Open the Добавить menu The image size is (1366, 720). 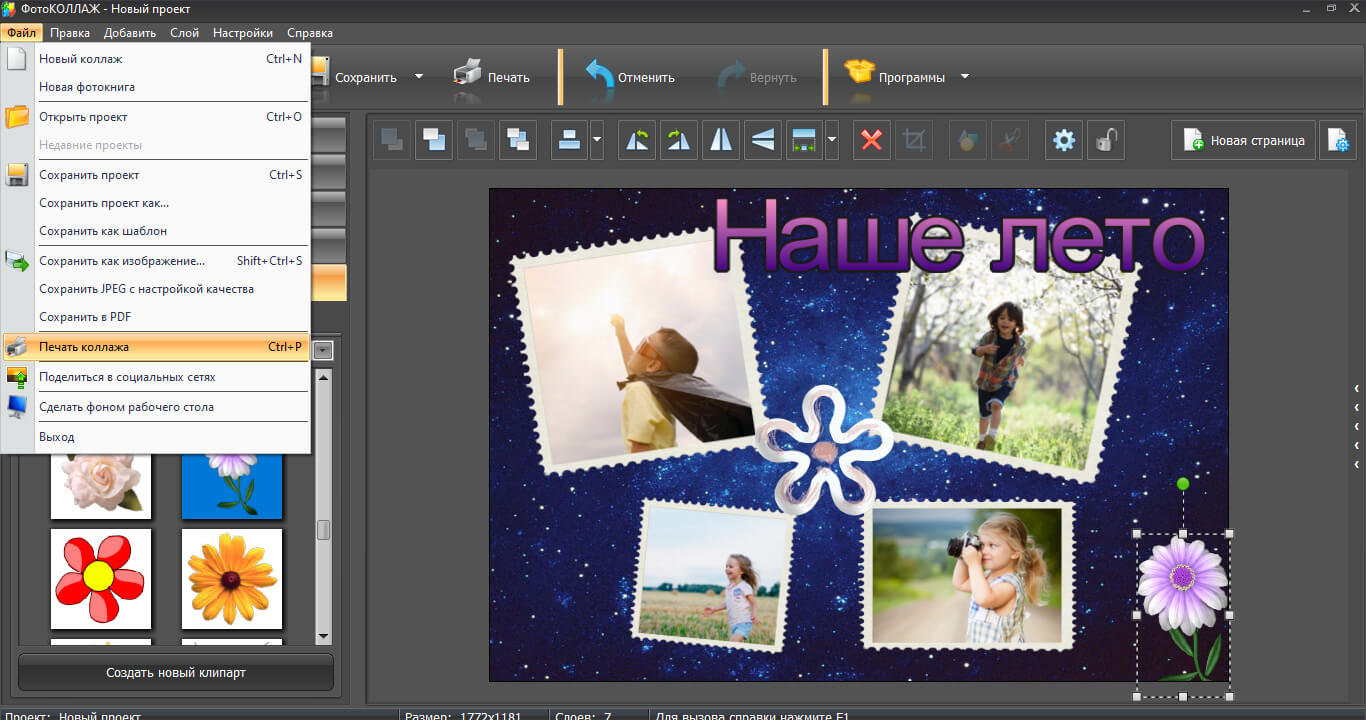click(130, 33)
